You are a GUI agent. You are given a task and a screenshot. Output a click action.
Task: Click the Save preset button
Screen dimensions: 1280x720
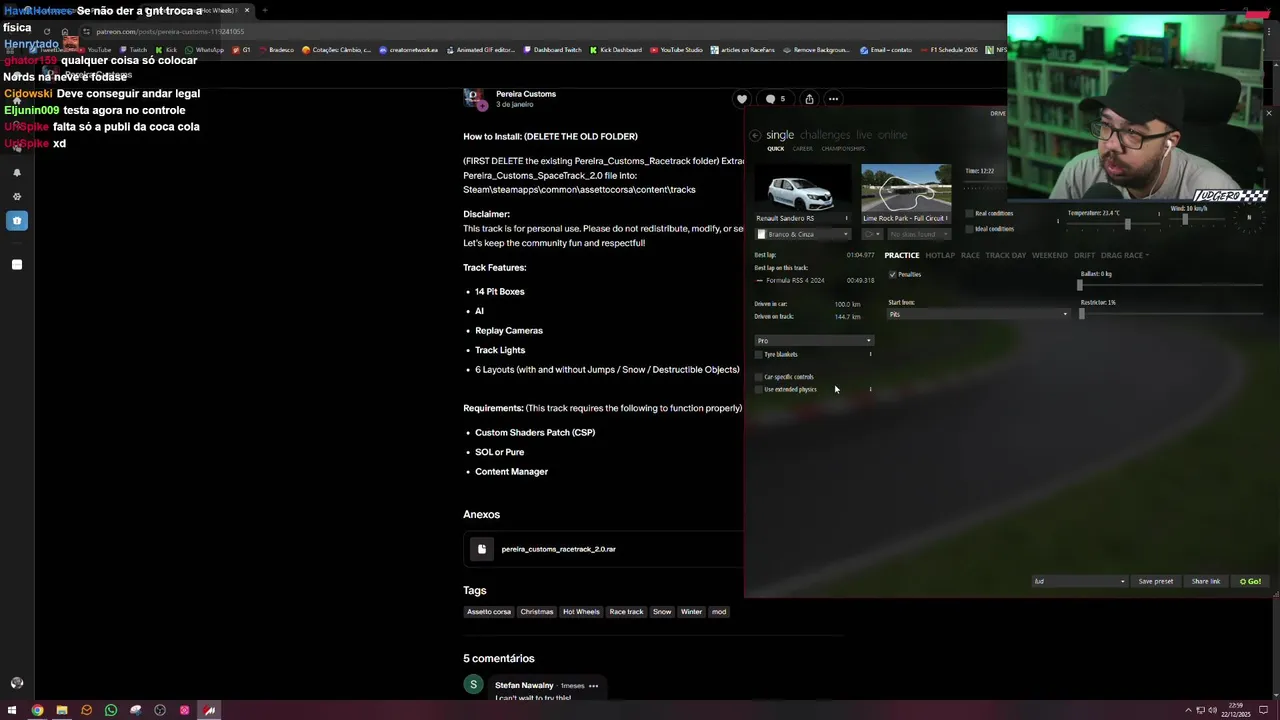tap(1155, 581)
